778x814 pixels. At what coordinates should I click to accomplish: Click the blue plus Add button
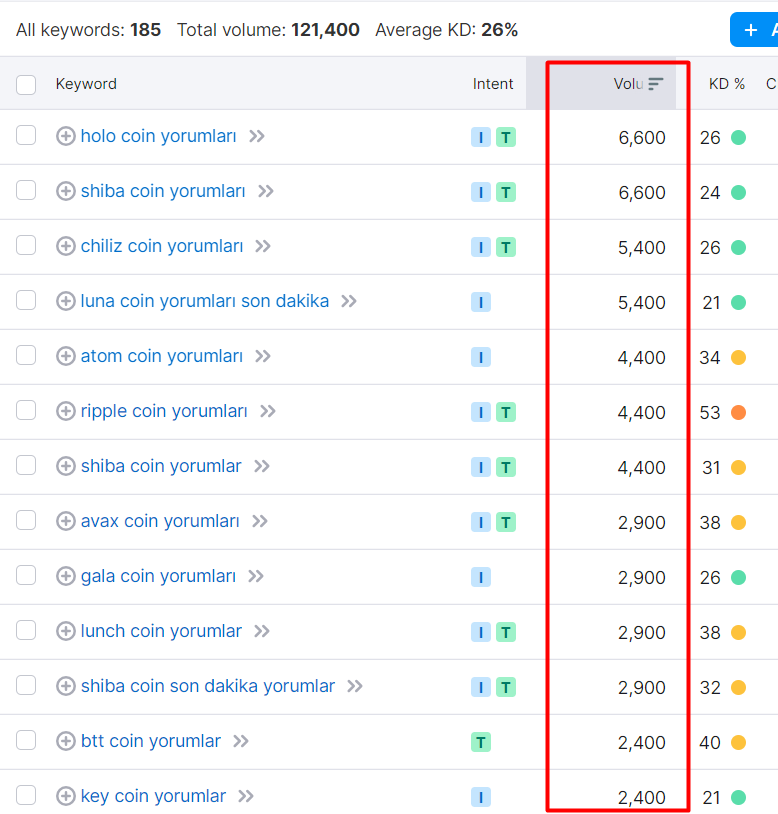point(754,30)
